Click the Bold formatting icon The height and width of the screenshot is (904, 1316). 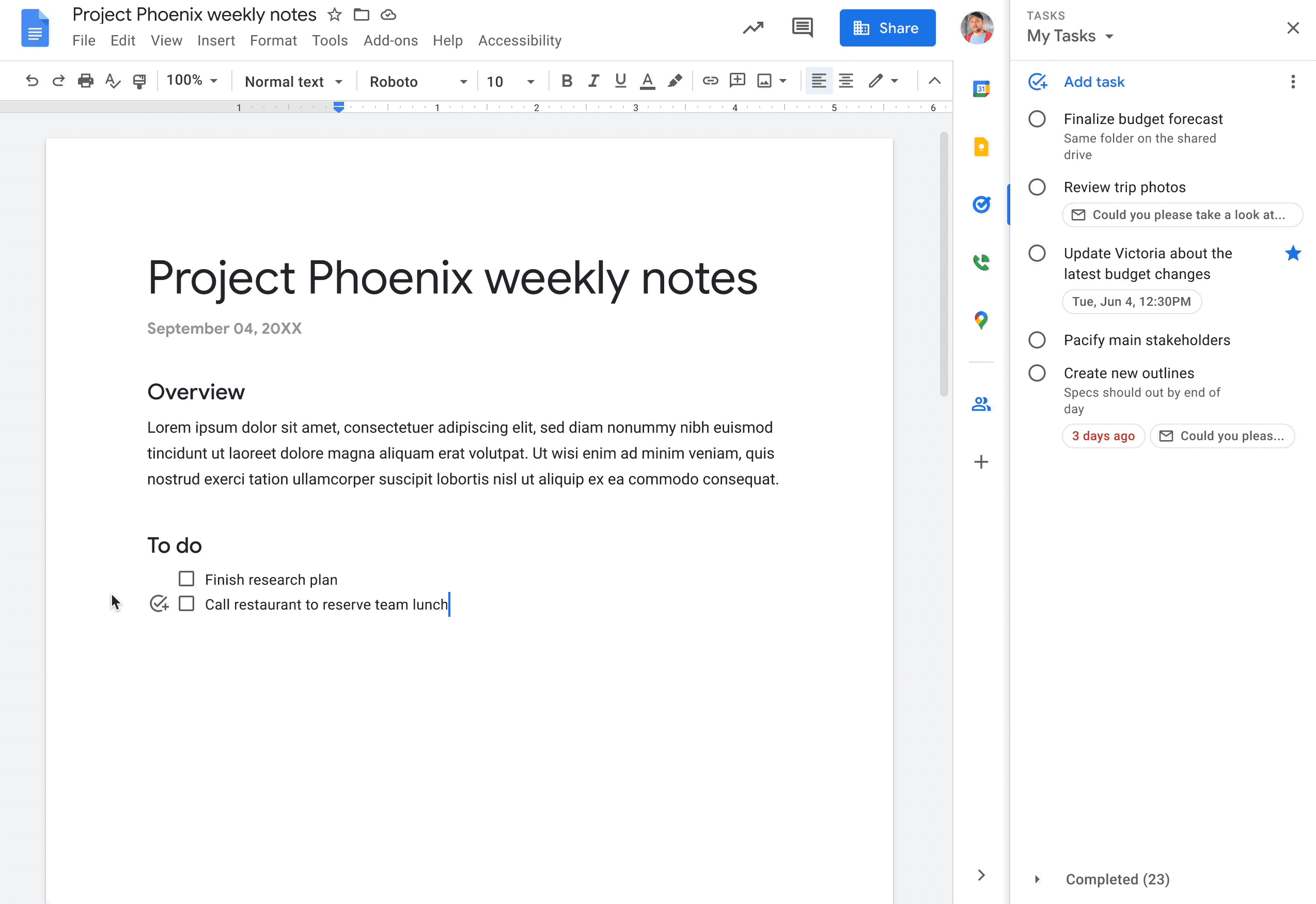565,80
